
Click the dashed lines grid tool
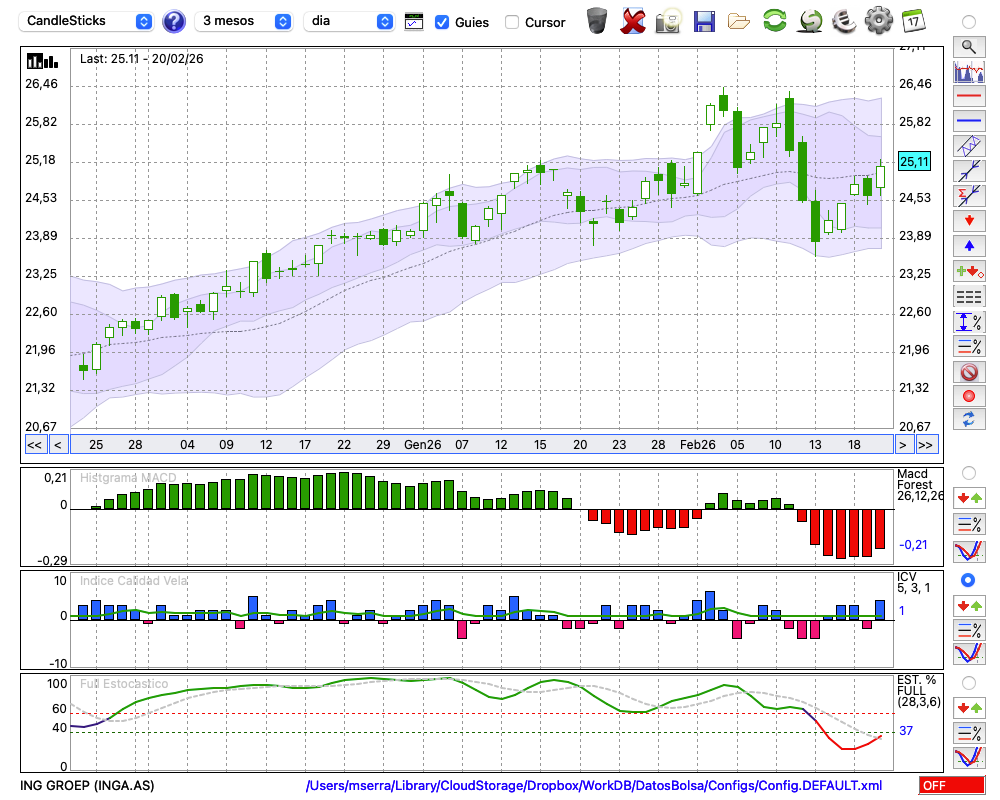coord(969,296)
